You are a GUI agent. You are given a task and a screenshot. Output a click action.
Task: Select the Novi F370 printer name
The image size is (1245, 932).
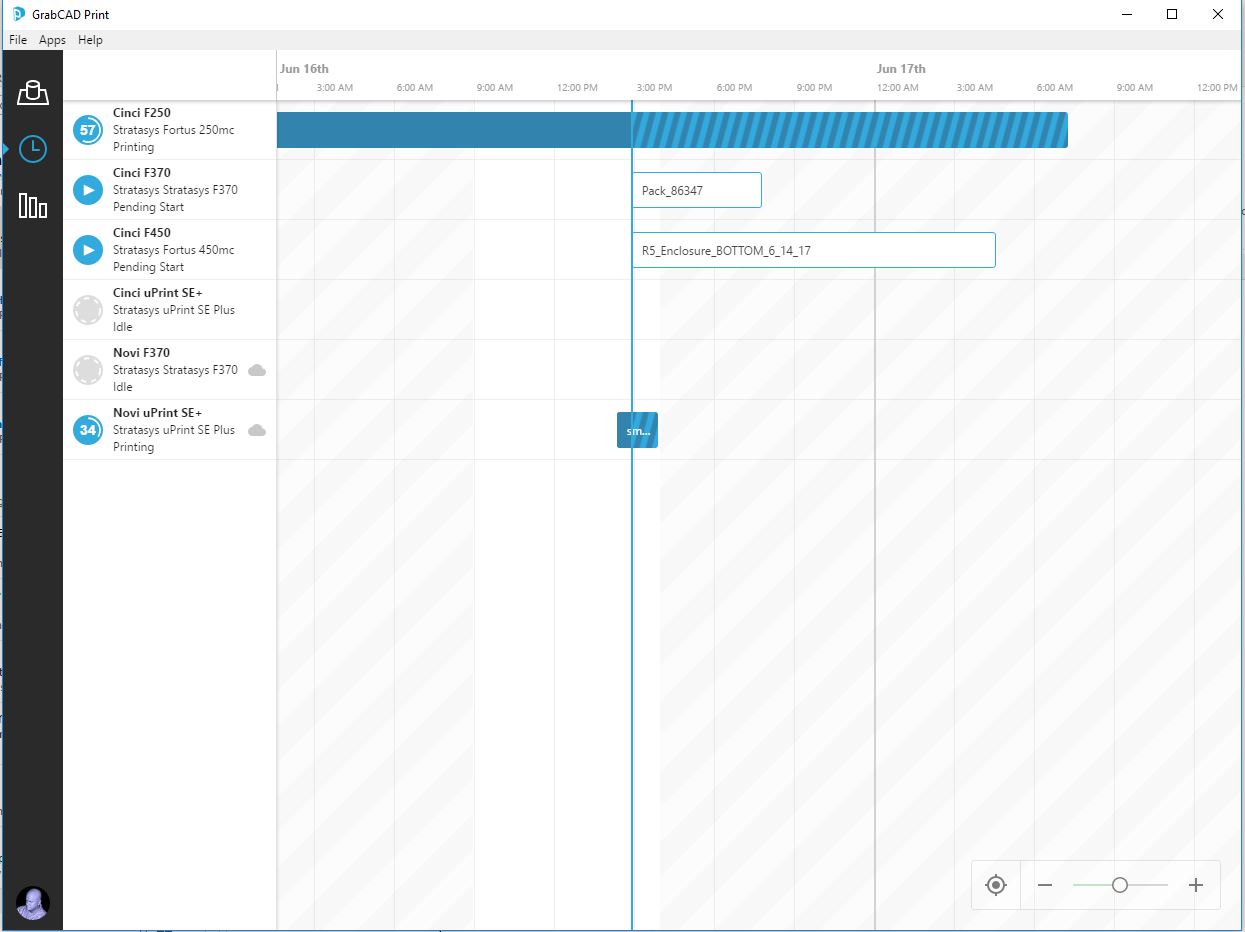141,353
